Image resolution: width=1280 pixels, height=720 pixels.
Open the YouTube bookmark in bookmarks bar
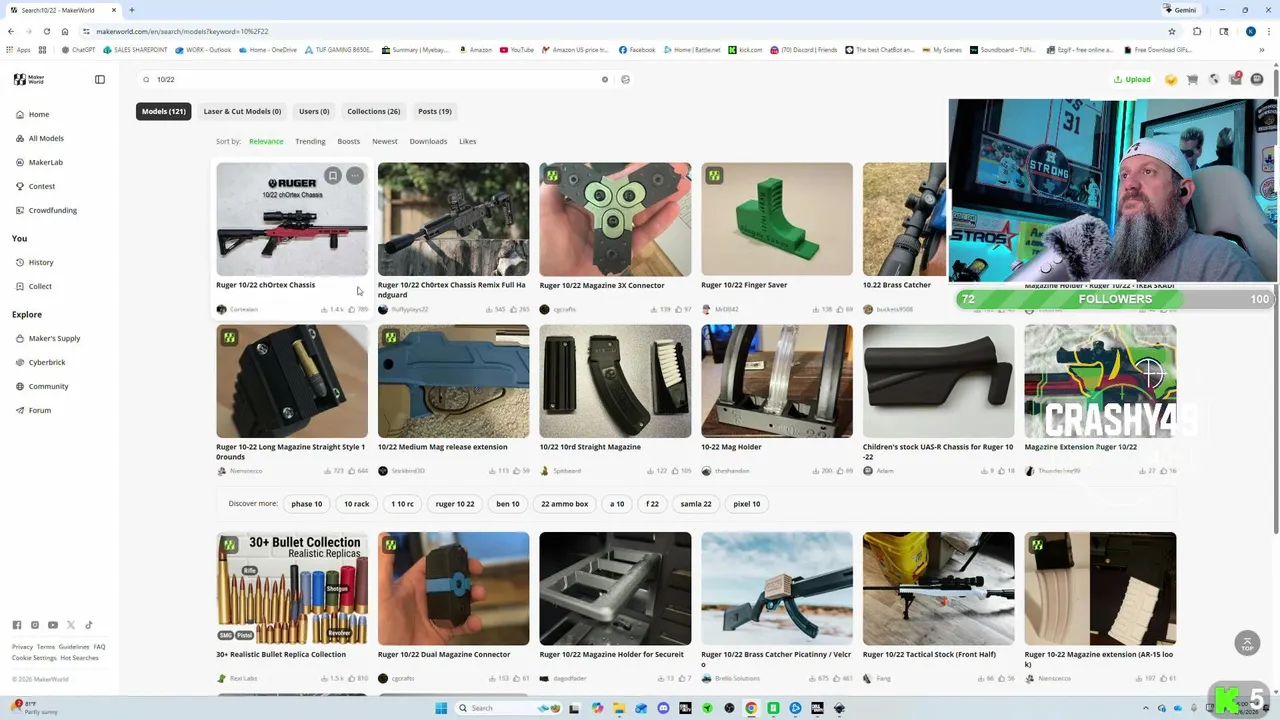517,49
